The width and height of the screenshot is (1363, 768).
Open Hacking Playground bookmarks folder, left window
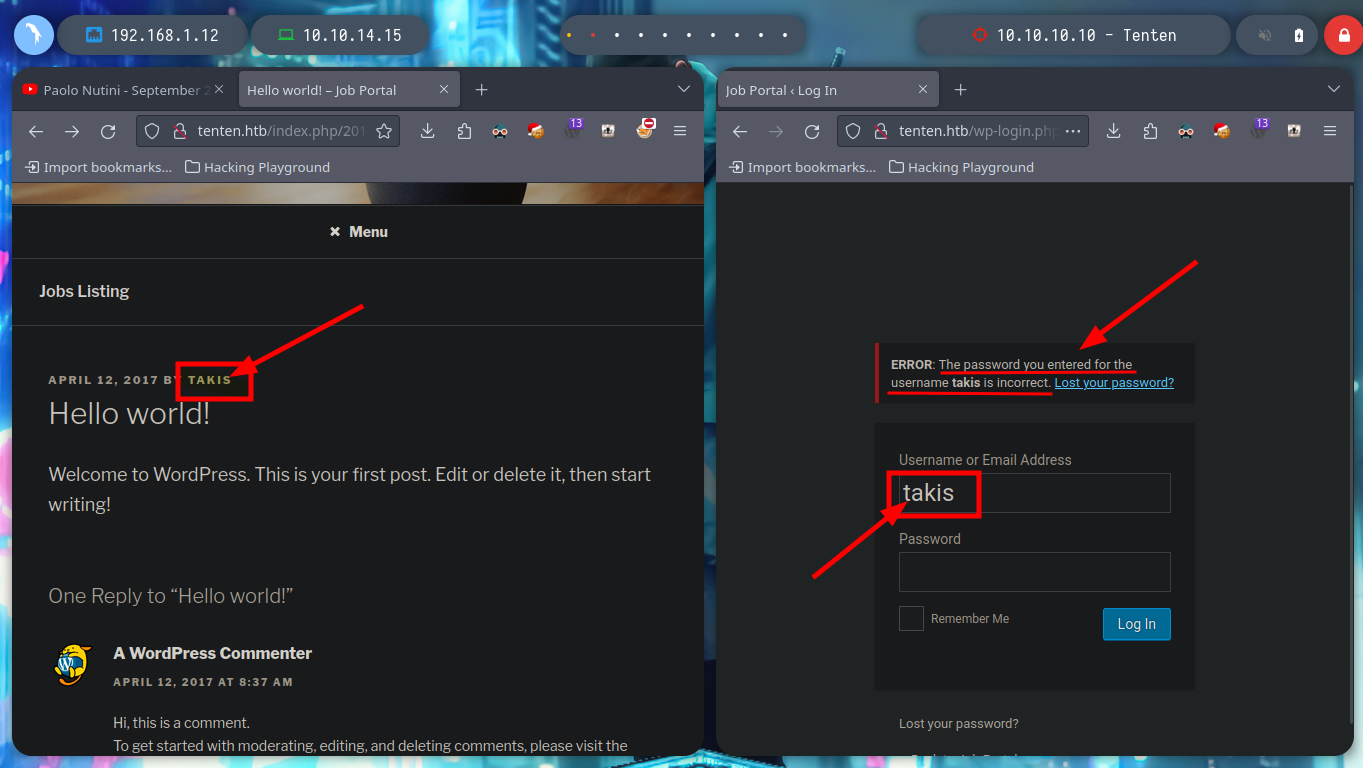(x=258, y=167)
